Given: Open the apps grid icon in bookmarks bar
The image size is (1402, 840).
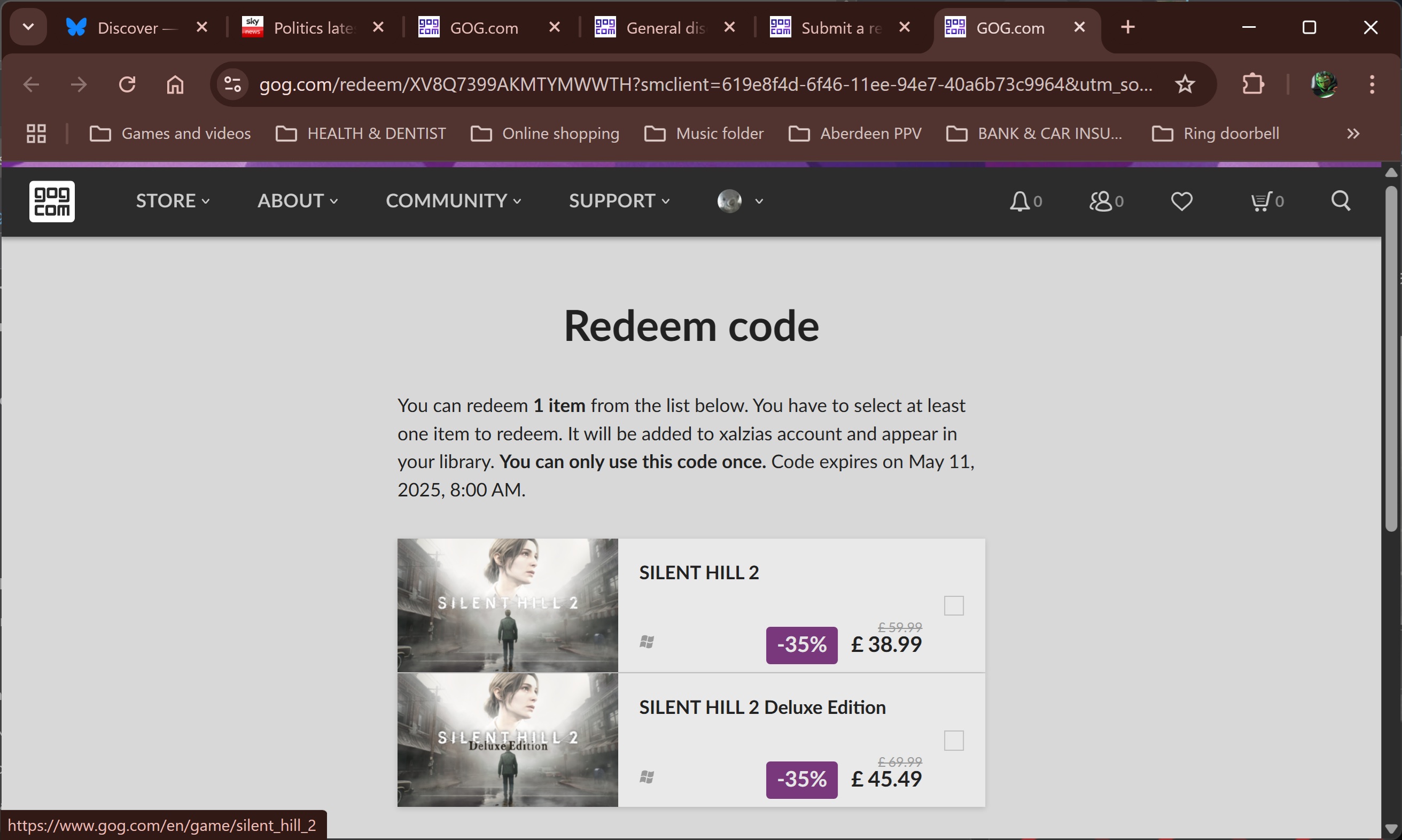Looking at the screenshot, I should 36,134.
